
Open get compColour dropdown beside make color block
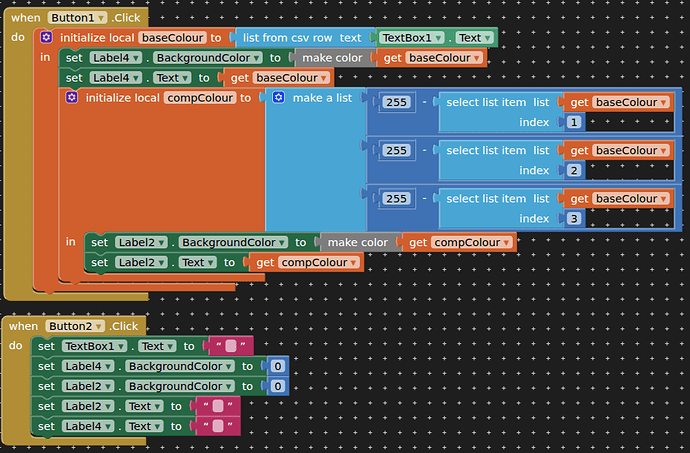[461, 242]
